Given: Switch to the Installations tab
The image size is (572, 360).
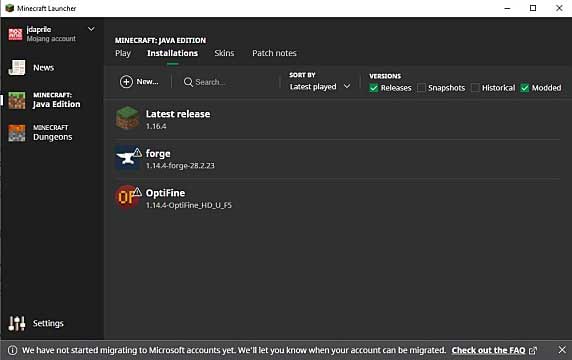Looking at the screenshot, I should (173, 53).
